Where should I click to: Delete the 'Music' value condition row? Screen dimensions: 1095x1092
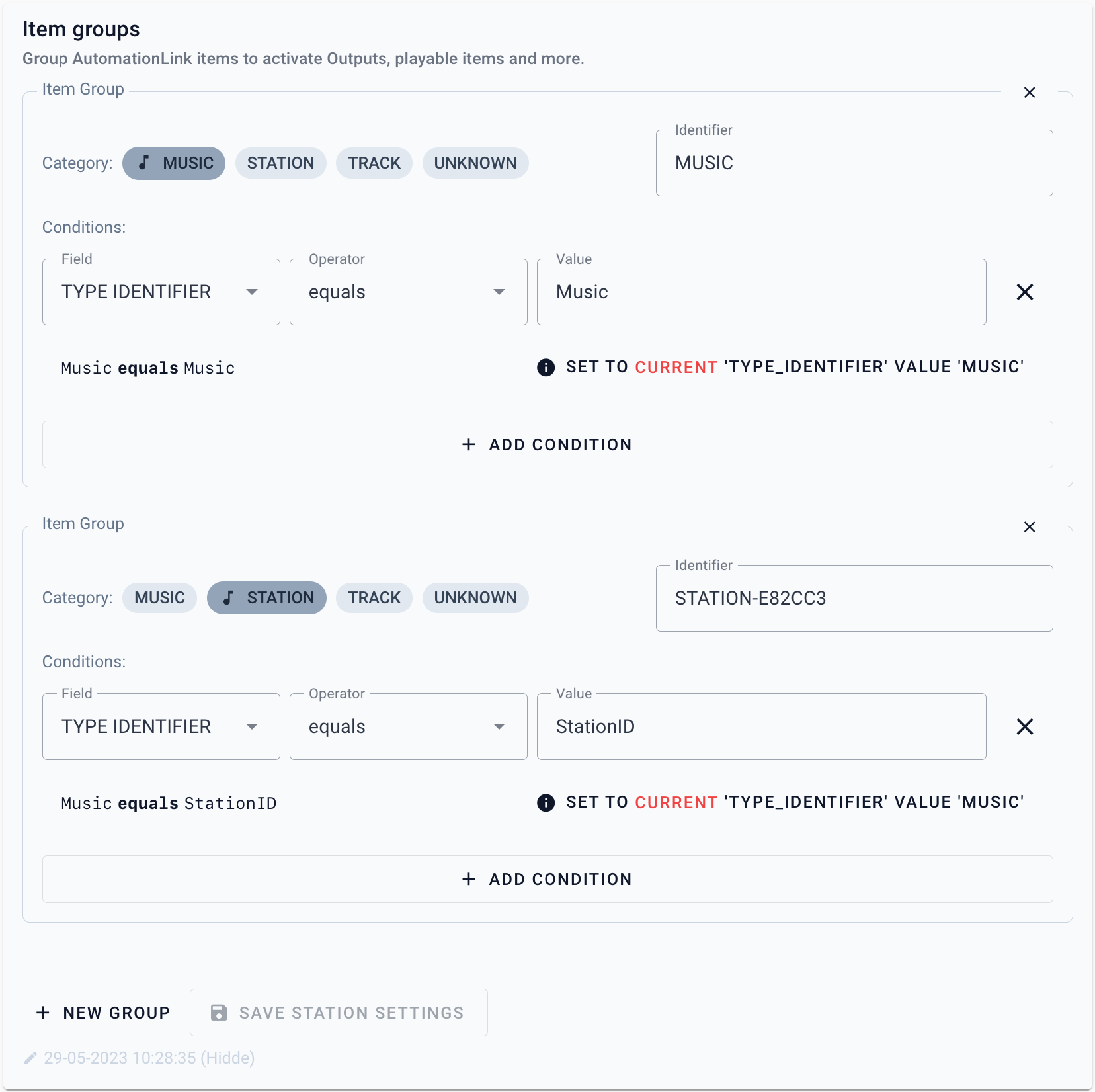tap(1024, 292)
